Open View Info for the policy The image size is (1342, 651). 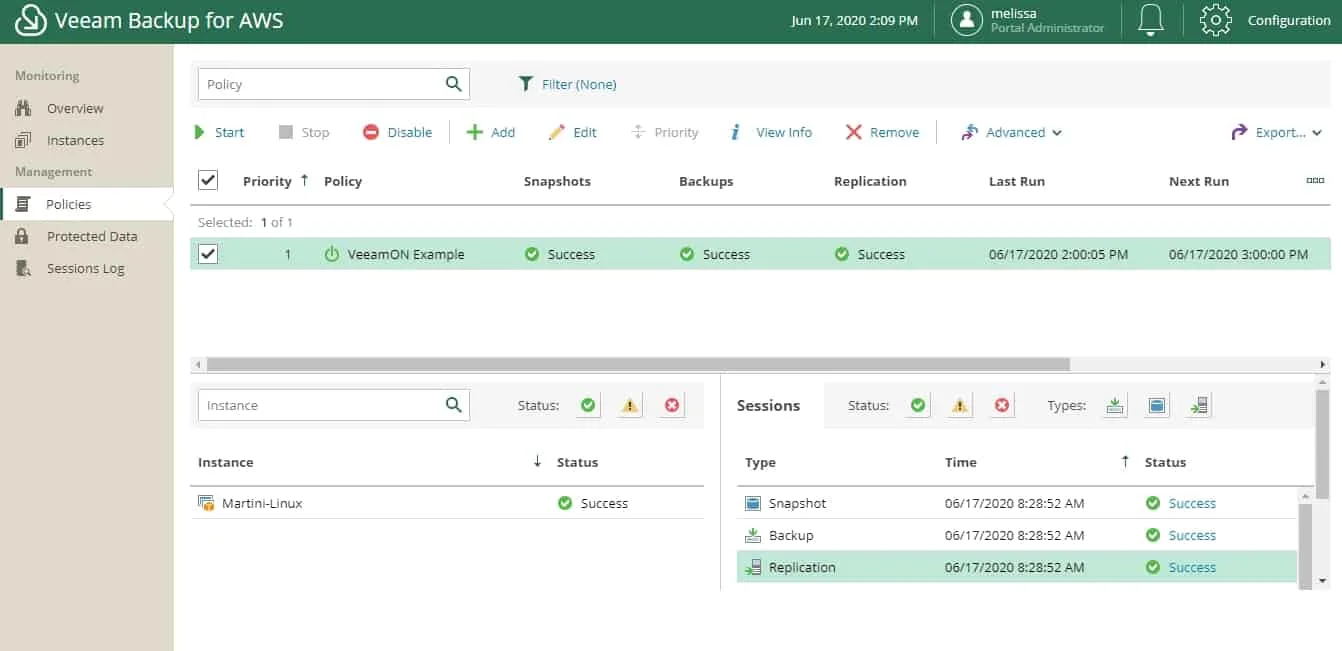[771, 132]
